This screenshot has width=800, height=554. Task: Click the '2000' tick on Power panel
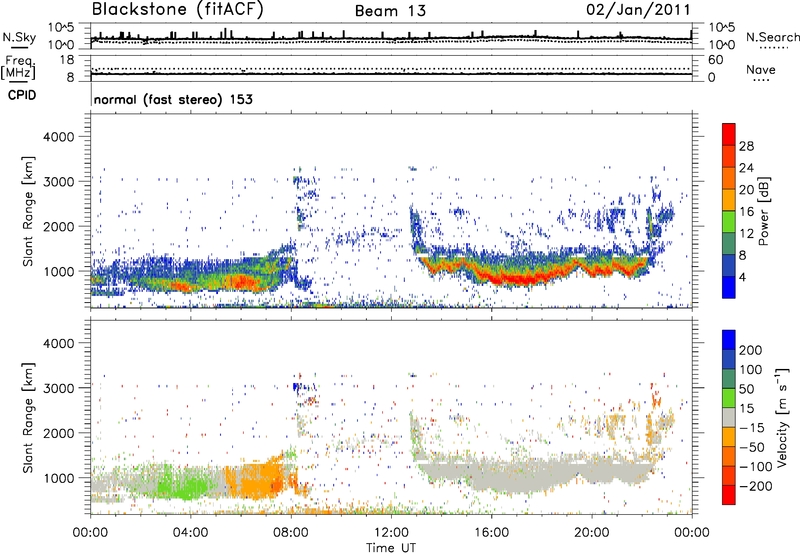pos(58,226)
